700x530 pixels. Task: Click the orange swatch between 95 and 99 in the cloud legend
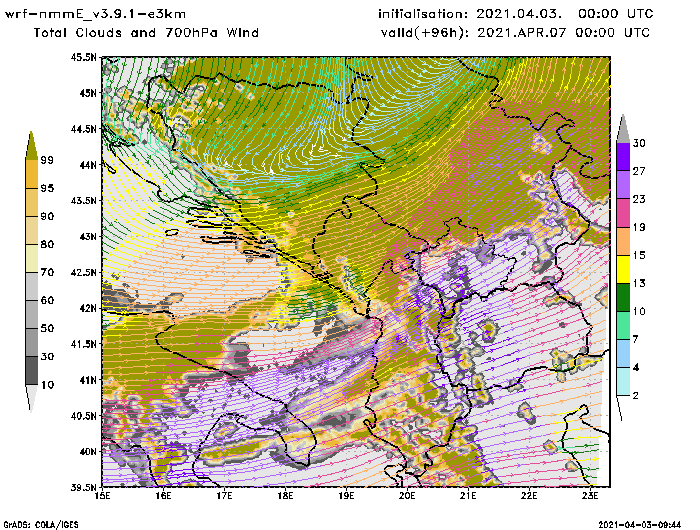point(32,174)
